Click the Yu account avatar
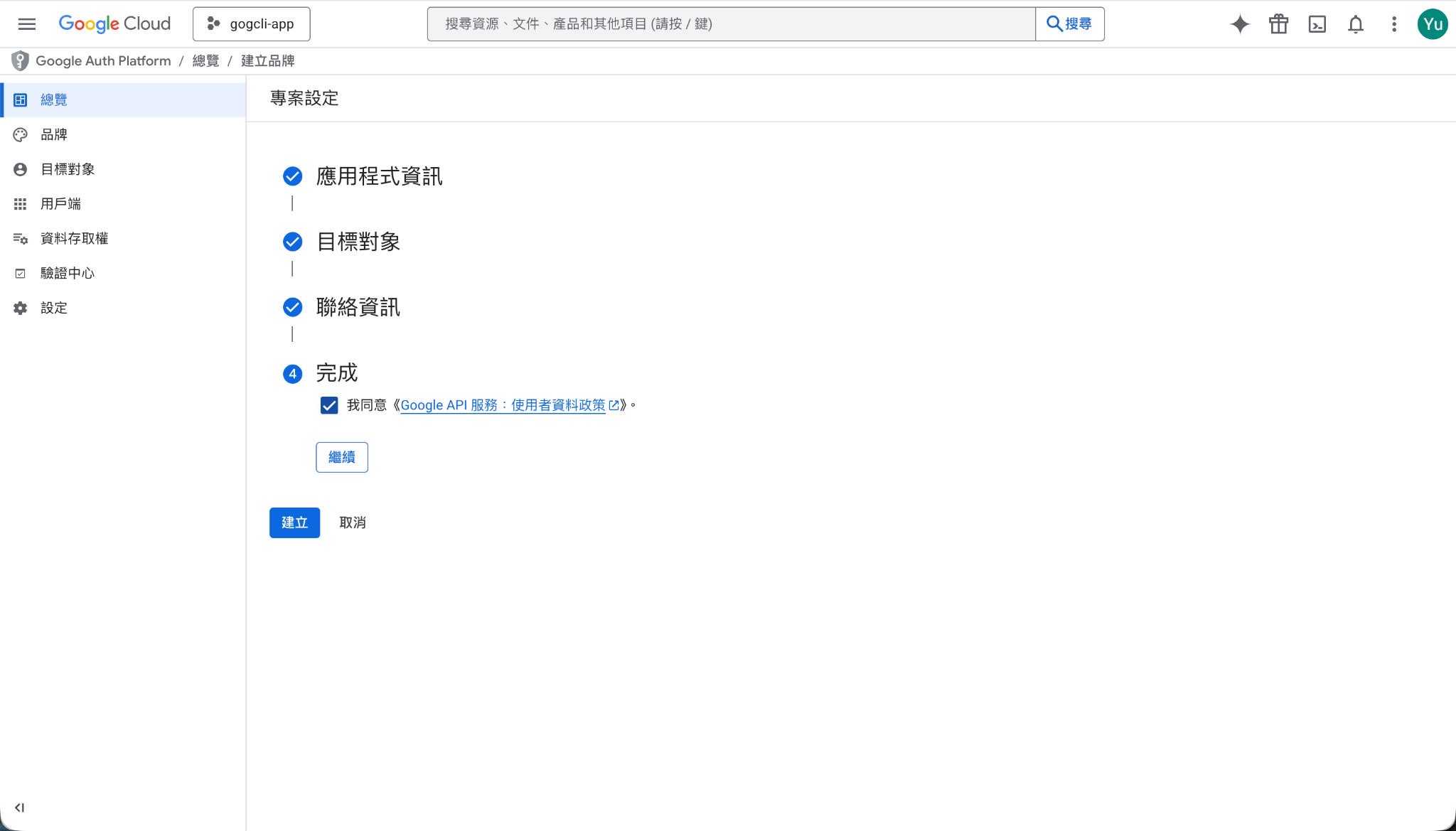Image resolution: width=1456 pixels, height=831 pixels. pos(1432,23)
